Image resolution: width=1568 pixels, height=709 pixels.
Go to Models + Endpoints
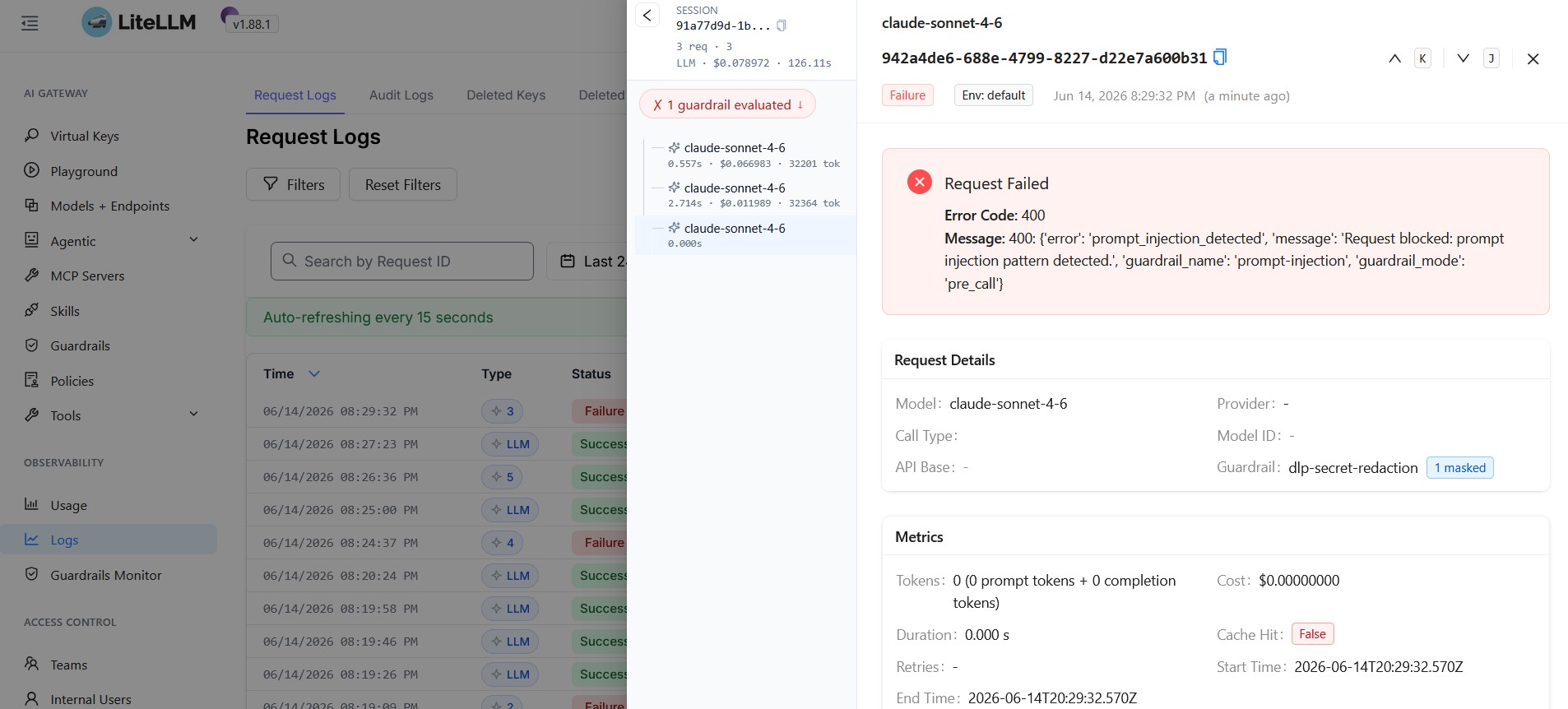[109, 206]
